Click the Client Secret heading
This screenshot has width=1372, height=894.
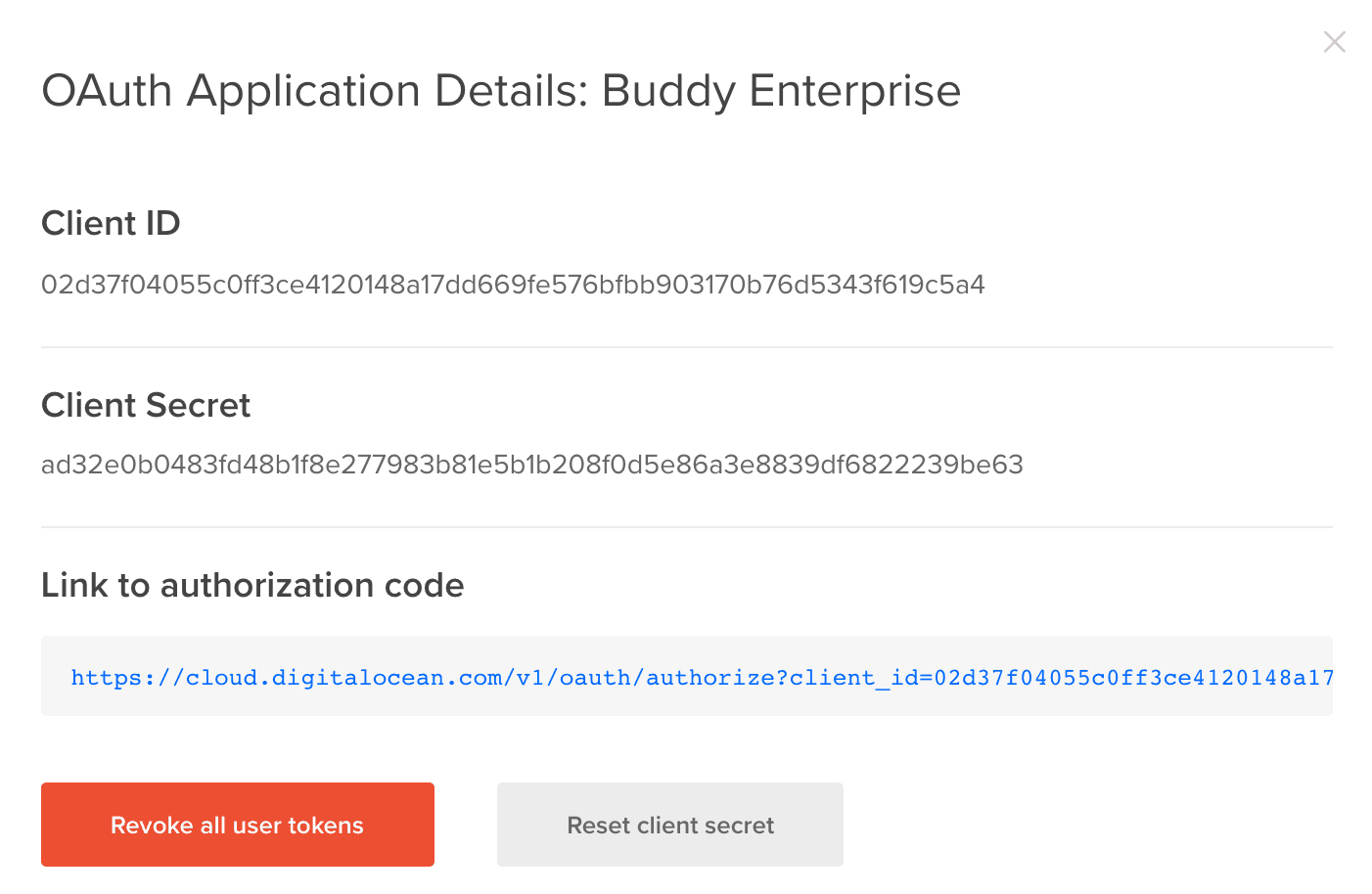[146, 405]
